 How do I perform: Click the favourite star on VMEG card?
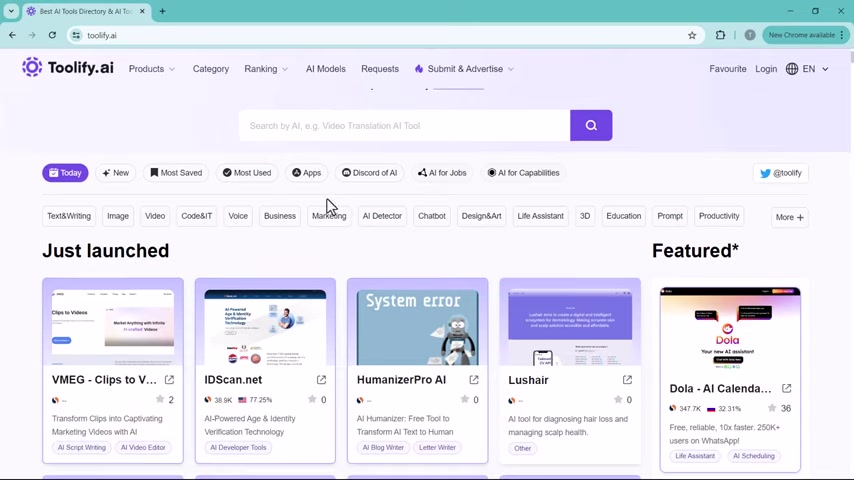pos(160,399)
